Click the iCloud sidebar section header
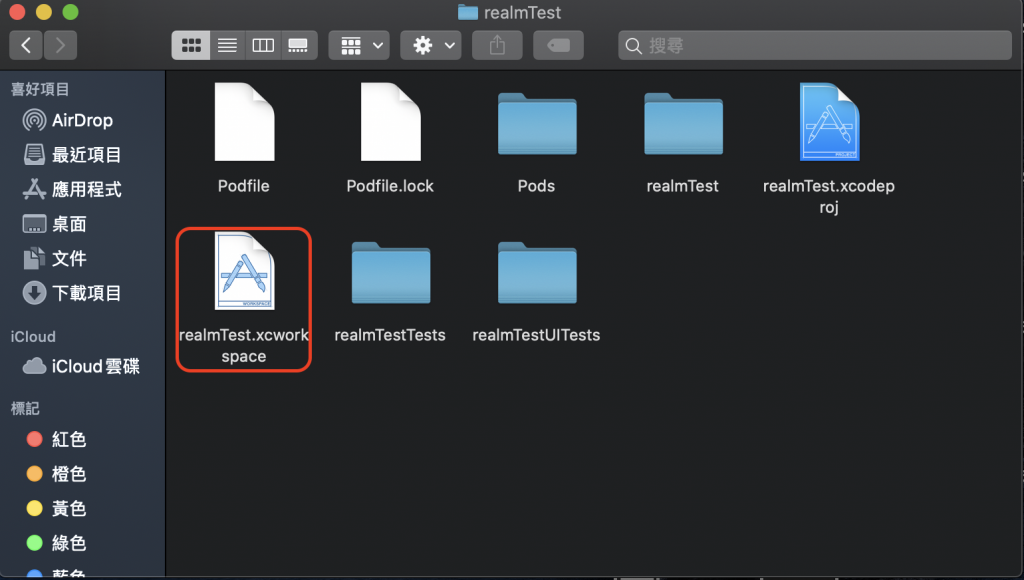1024x580 pixels. coord(33,337)
